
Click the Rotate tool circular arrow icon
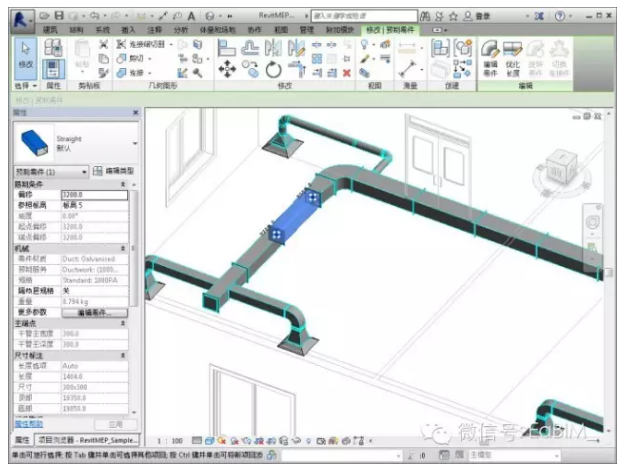tap(273, 70)
